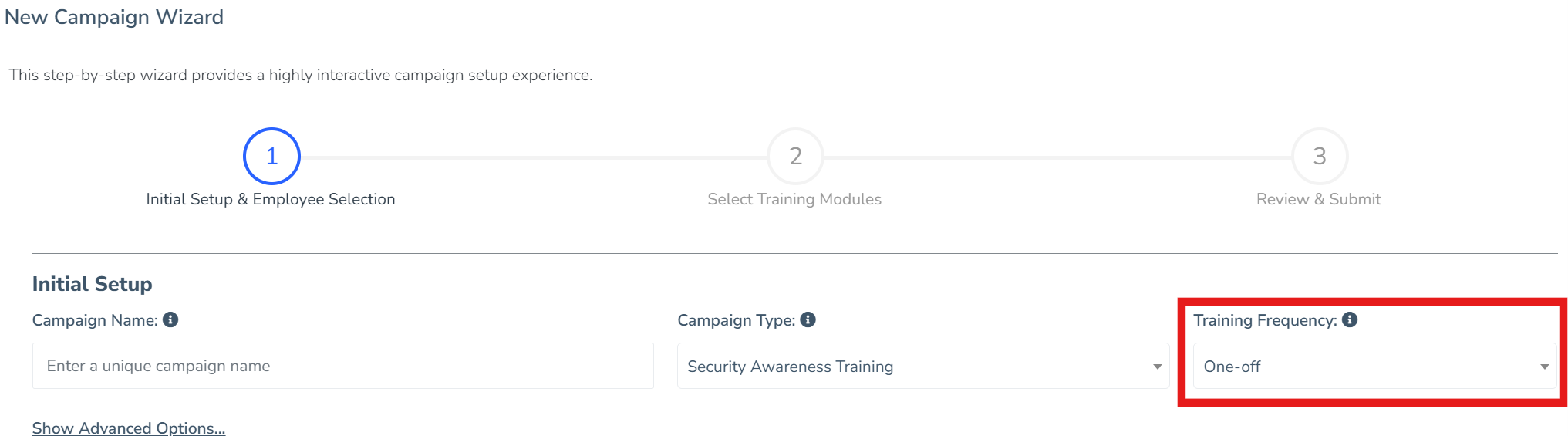Focus the unique campaign name field
Image resolution: width=1568 pixels, height=436 pixels.
[x=342, y=366]
